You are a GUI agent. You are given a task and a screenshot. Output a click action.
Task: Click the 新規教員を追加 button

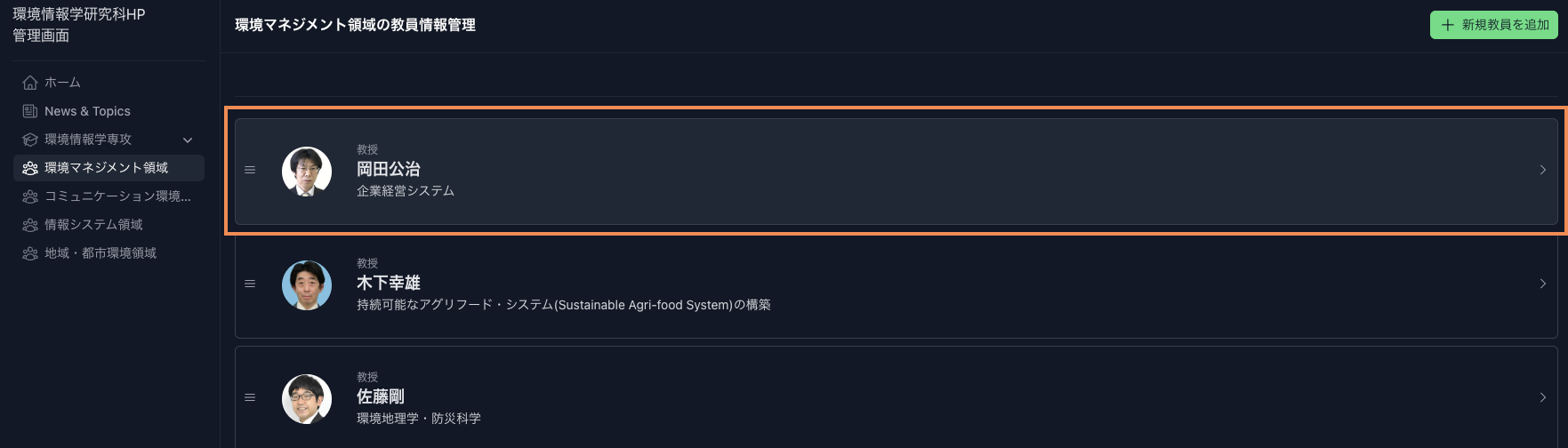[x=1493, y=25]
